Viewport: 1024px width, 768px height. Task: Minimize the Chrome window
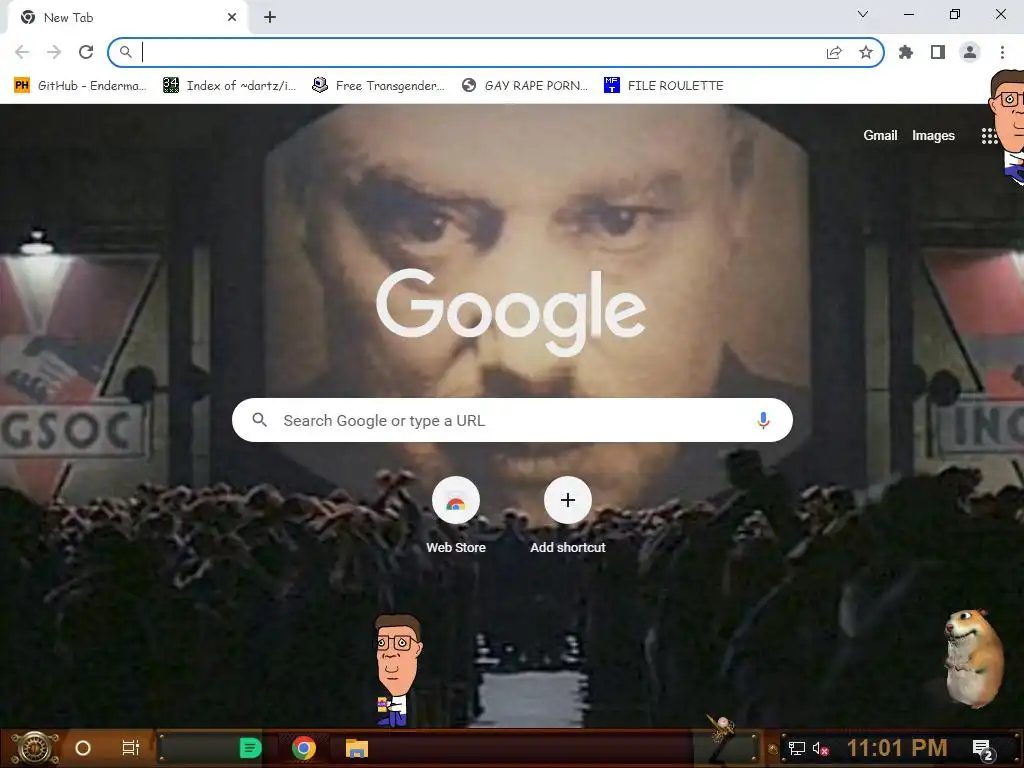908,14
